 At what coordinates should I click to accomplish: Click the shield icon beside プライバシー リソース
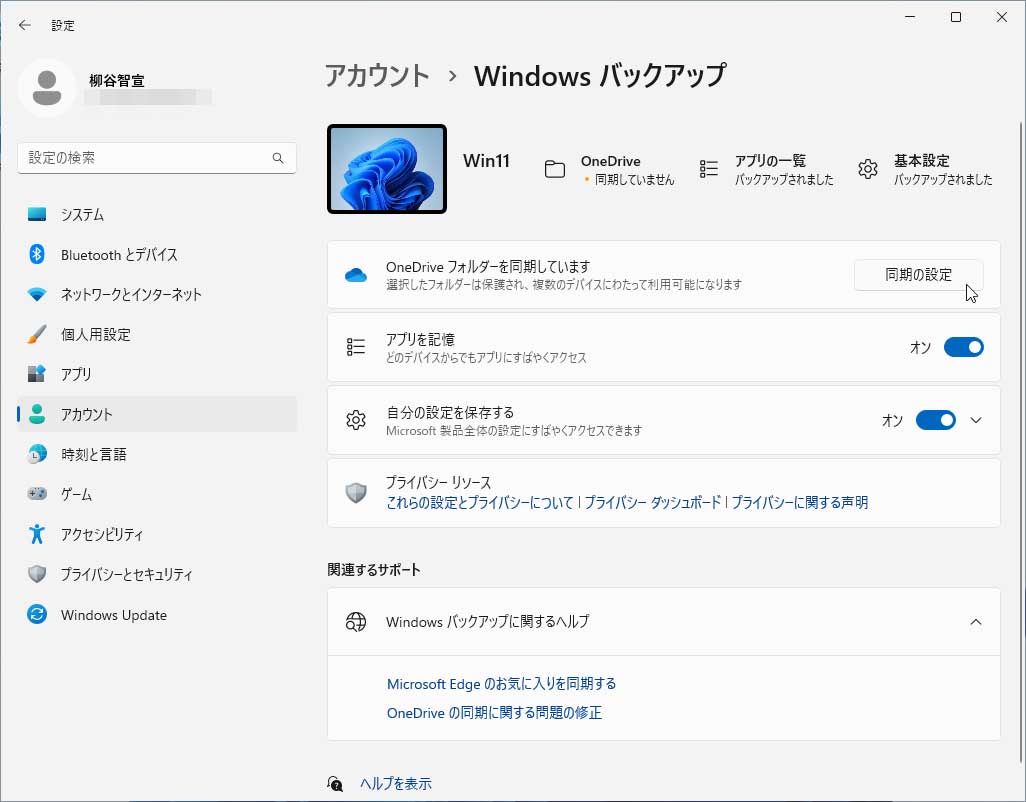356,493
